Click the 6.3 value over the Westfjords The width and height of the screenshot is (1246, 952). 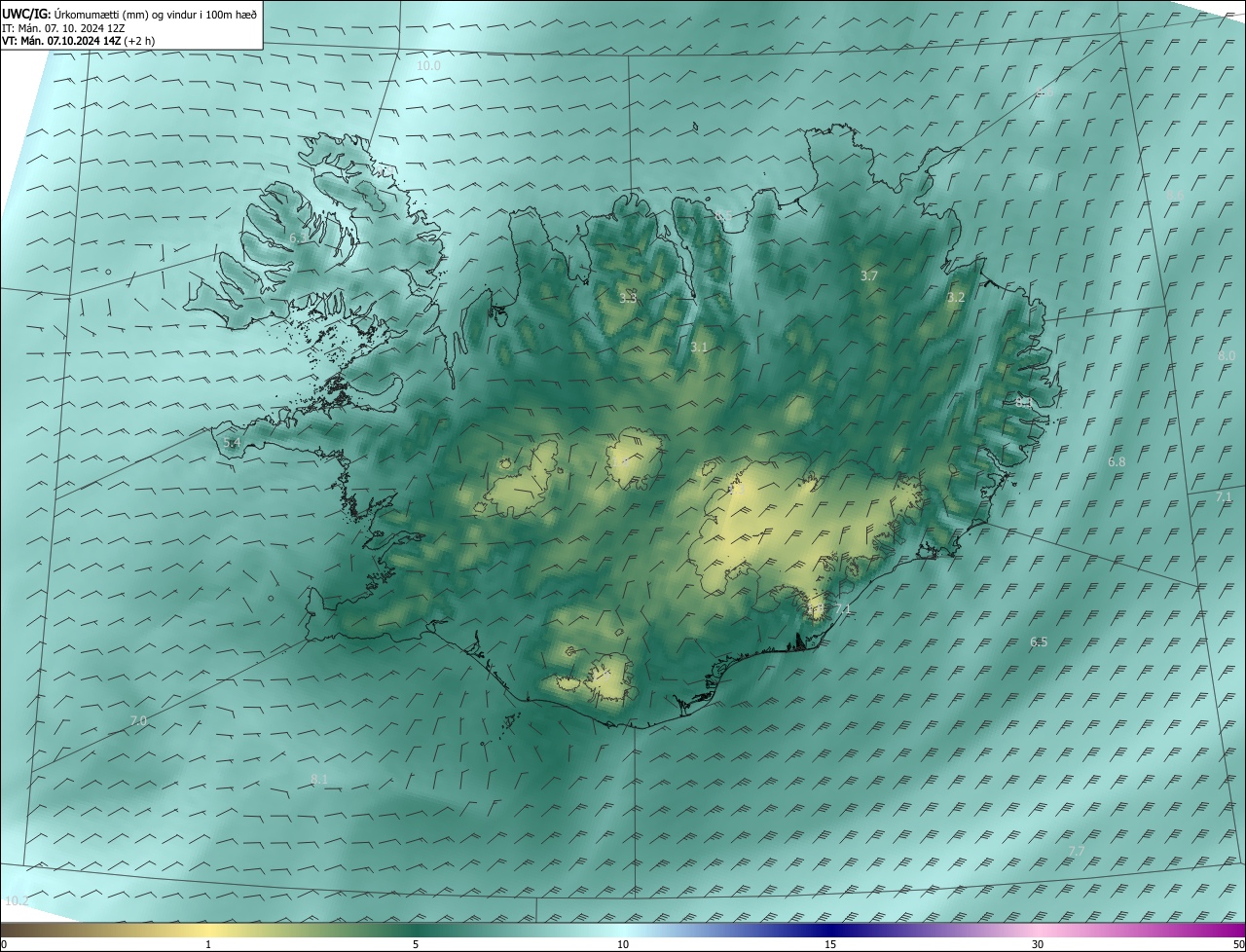click(298, 238)
